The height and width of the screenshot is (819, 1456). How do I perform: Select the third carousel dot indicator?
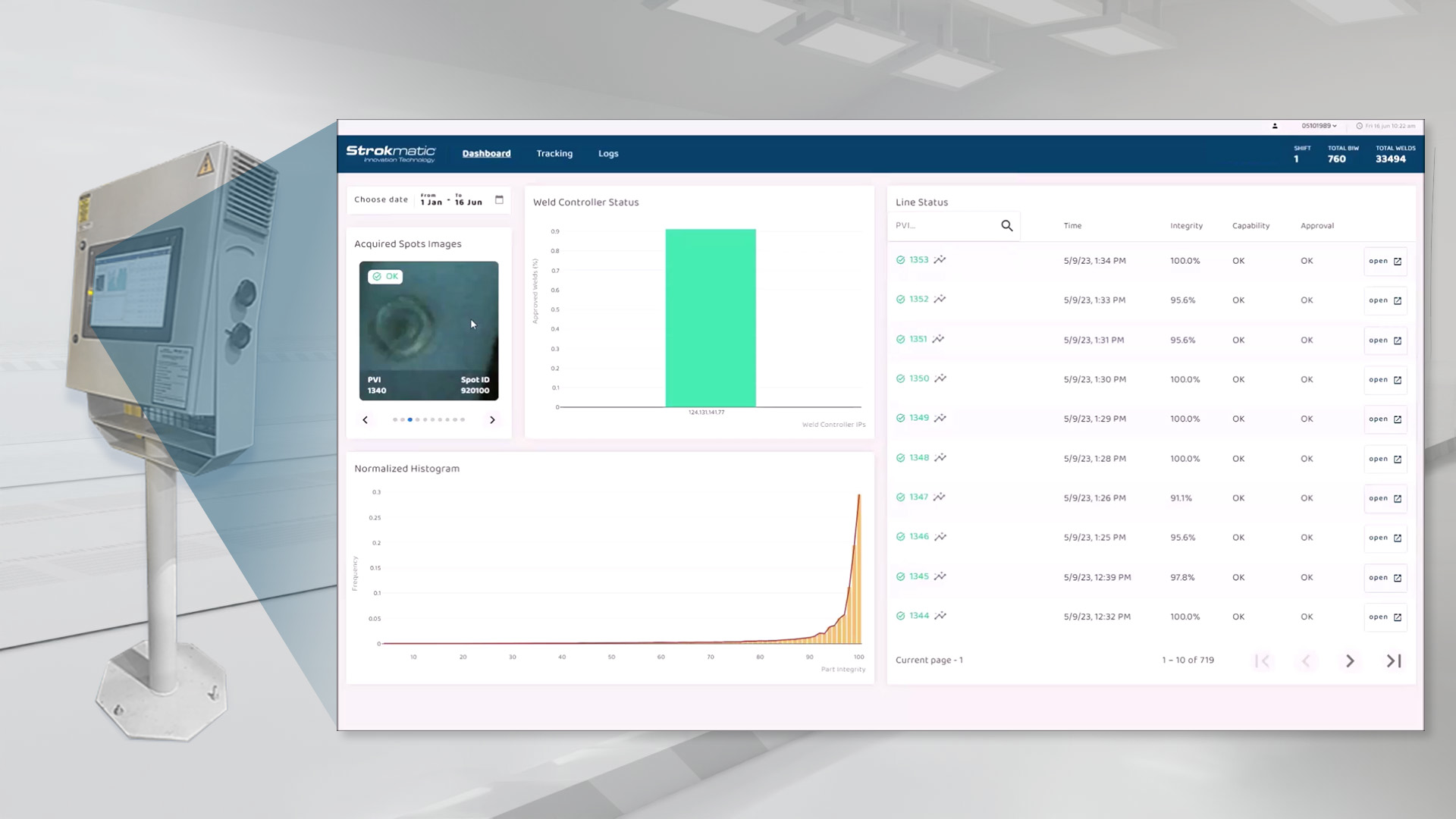(410, 420)
